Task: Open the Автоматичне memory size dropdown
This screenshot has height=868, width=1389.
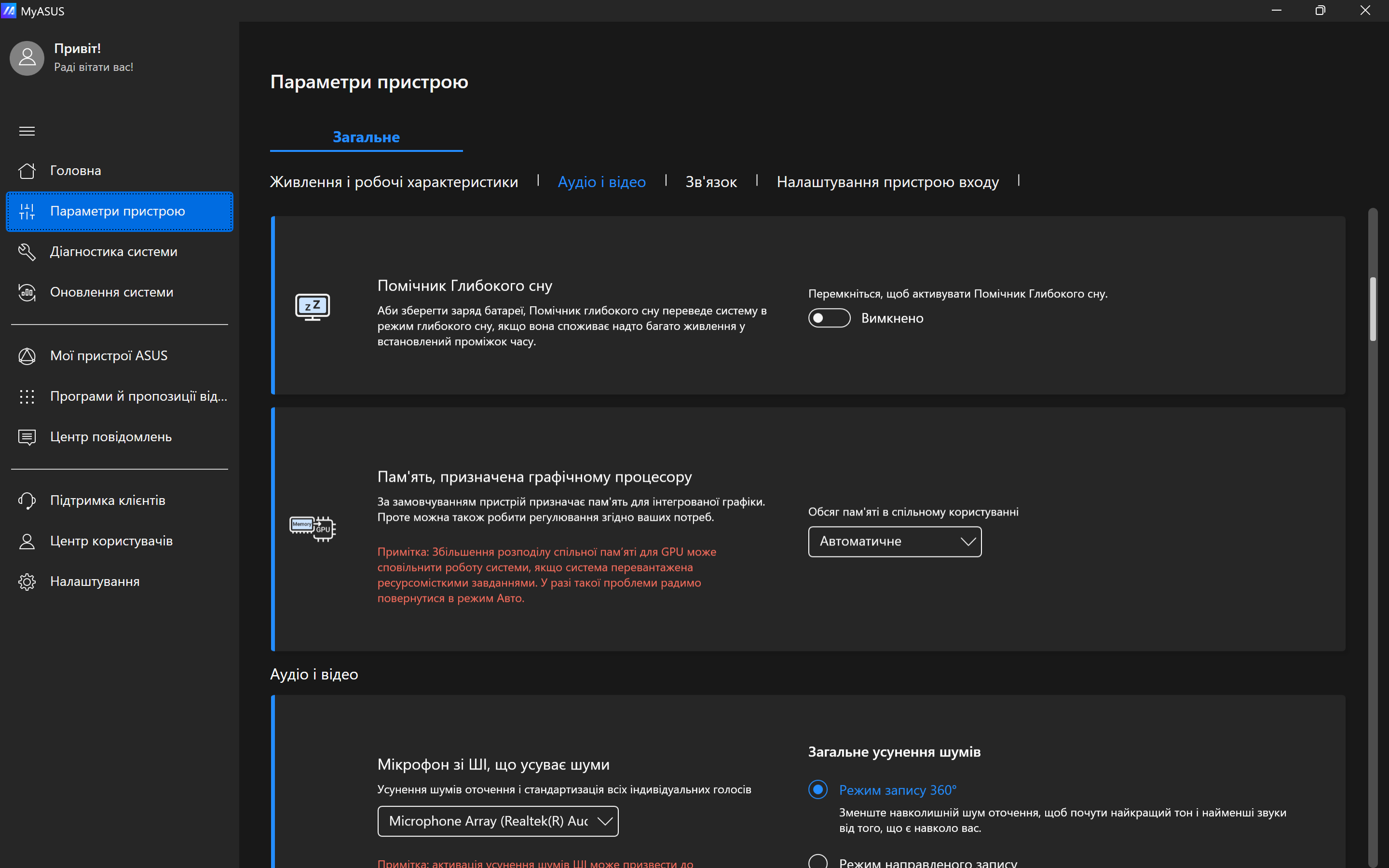Action: [x=894, y=542]
